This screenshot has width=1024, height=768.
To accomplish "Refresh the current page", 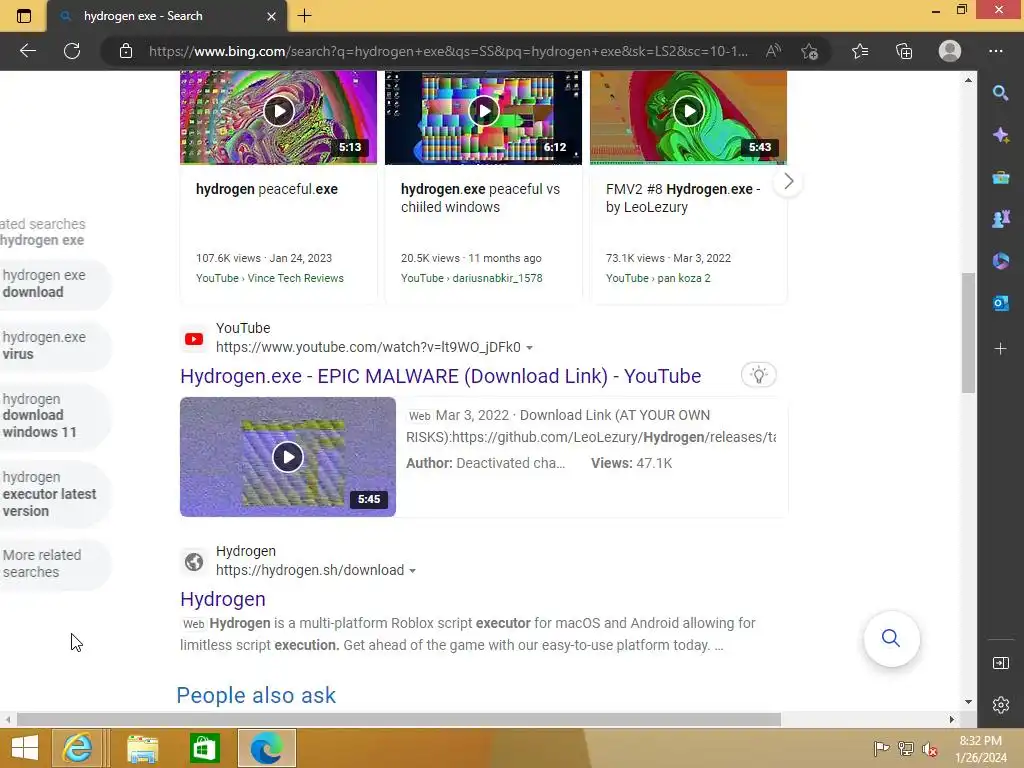I will pyautogui.click(x=72, y=51).
